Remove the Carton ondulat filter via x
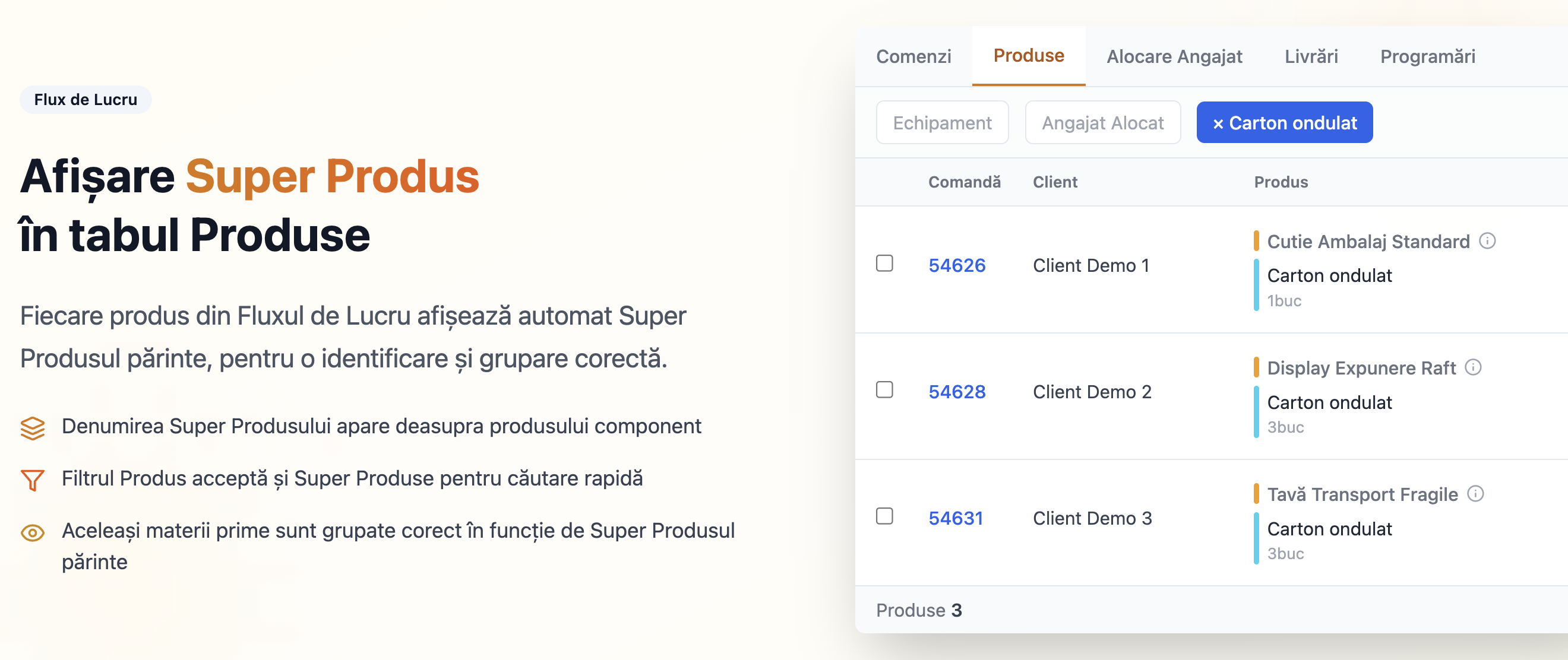 (1218, 123)
